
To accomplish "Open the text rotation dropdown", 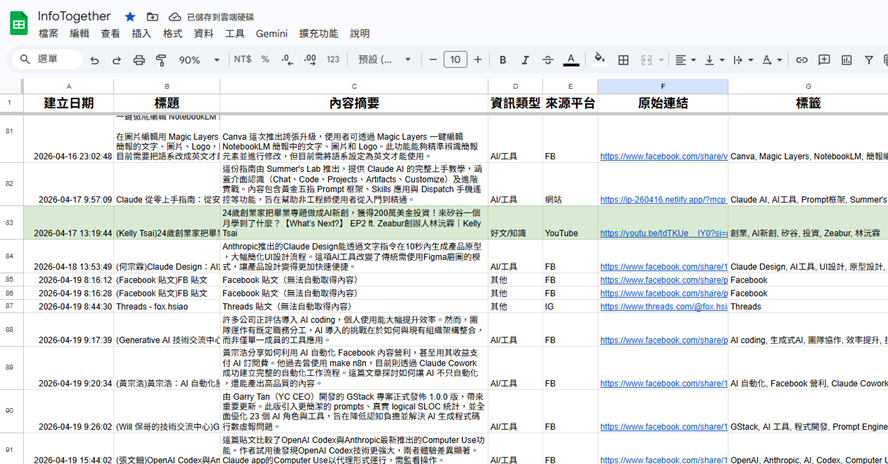I will tap(771, 59).
